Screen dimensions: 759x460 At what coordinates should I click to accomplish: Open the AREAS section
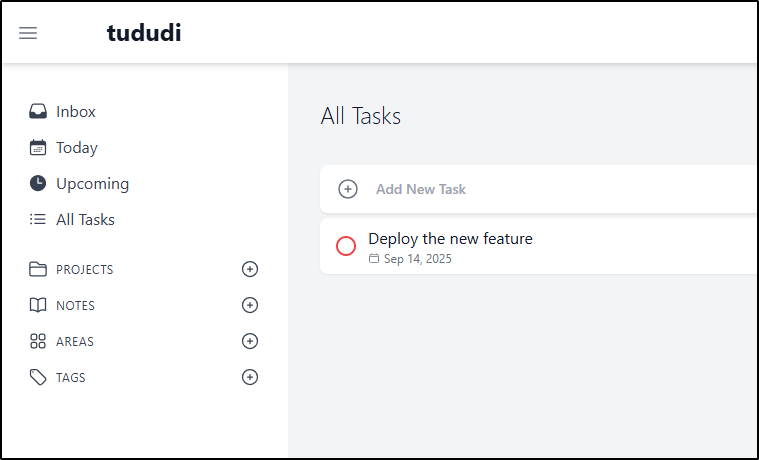[75, 342]
